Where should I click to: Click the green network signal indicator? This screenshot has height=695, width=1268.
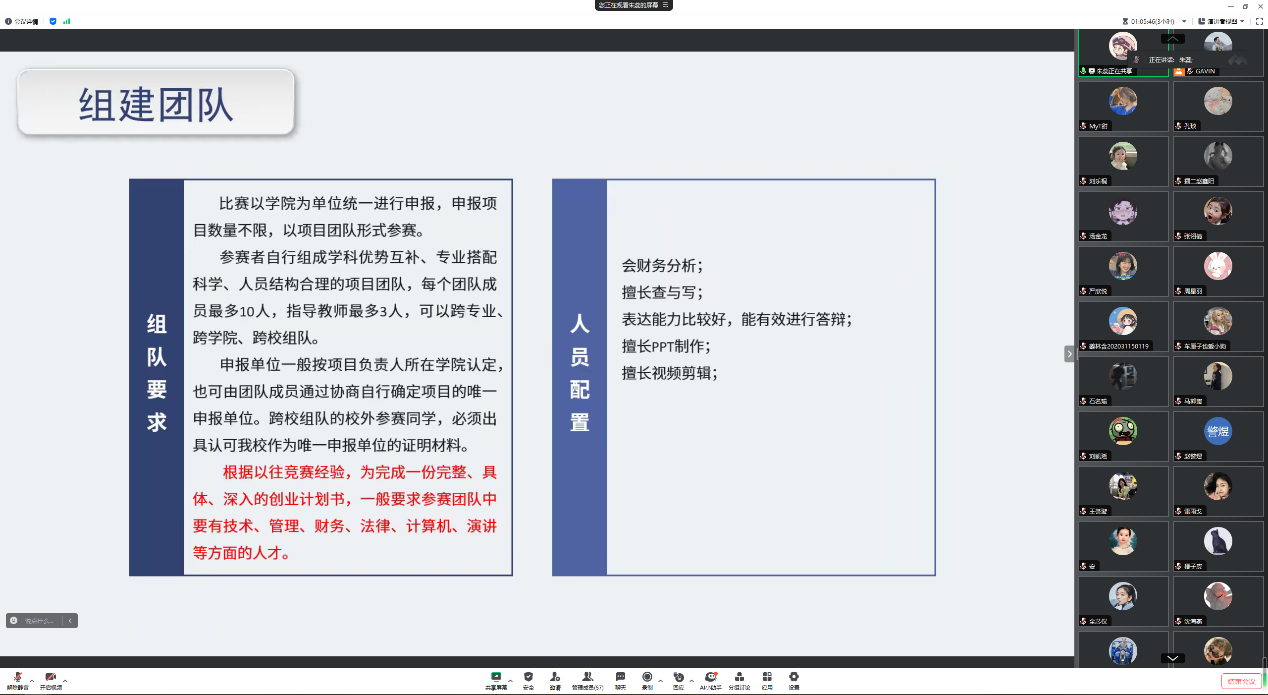pyautogui.click(x=67, y=21)
